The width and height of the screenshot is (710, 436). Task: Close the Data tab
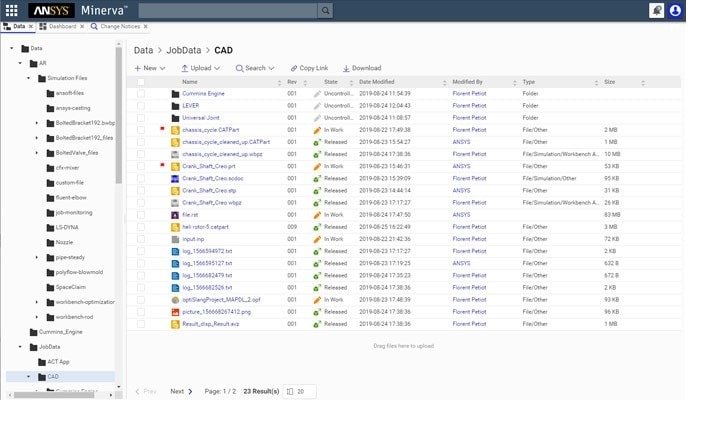tap(31, 27)
